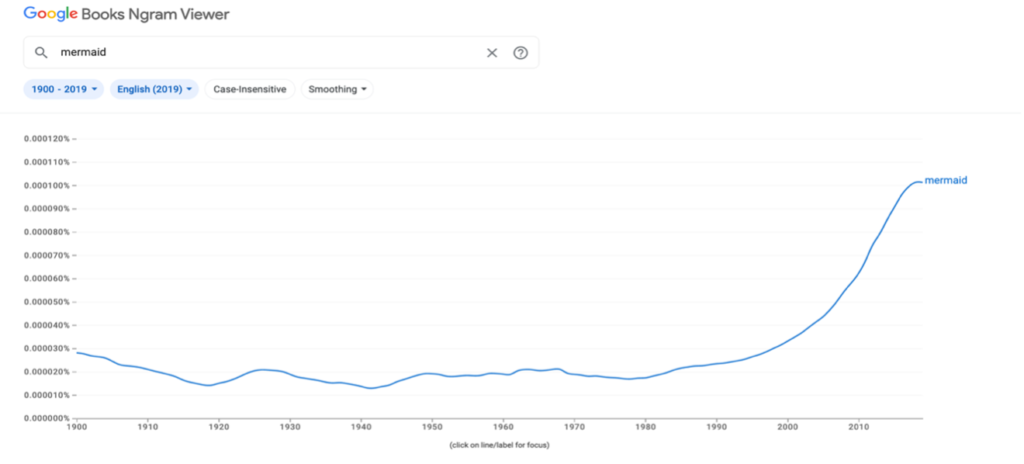Click the 0.000120% y-axis label

46,138
